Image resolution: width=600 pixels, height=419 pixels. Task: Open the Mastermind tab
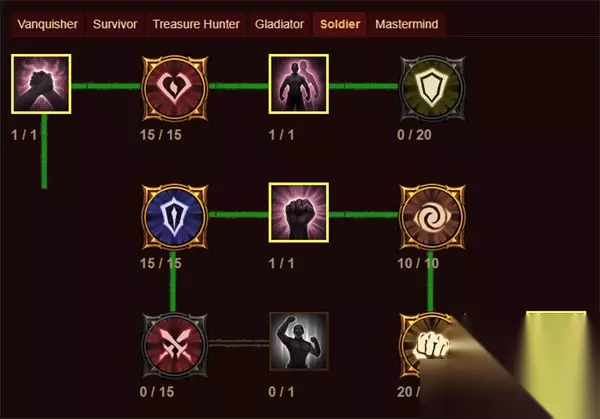click(x=407, y=24)
